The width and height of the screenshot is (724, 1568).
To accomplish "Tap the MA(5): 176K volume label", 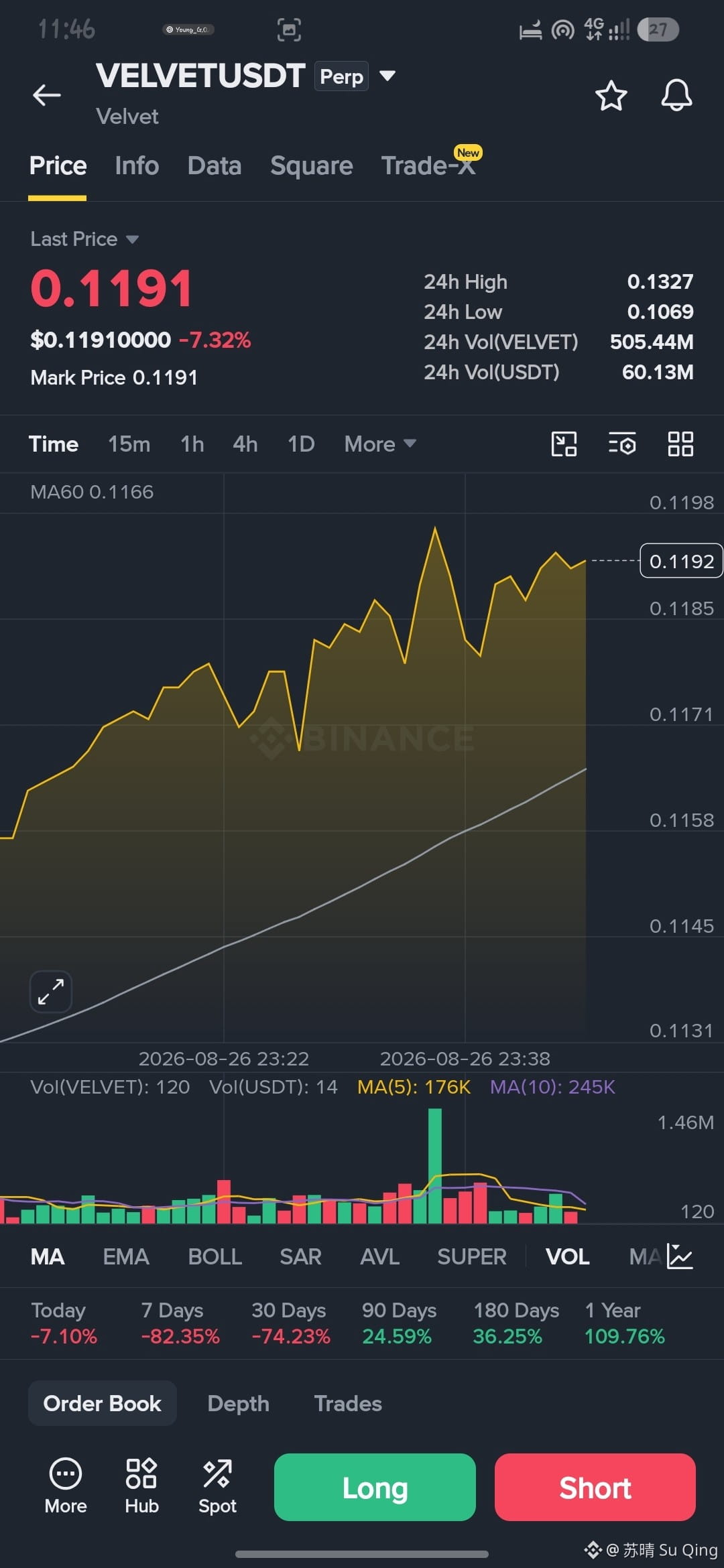I will pos(414,1087).
